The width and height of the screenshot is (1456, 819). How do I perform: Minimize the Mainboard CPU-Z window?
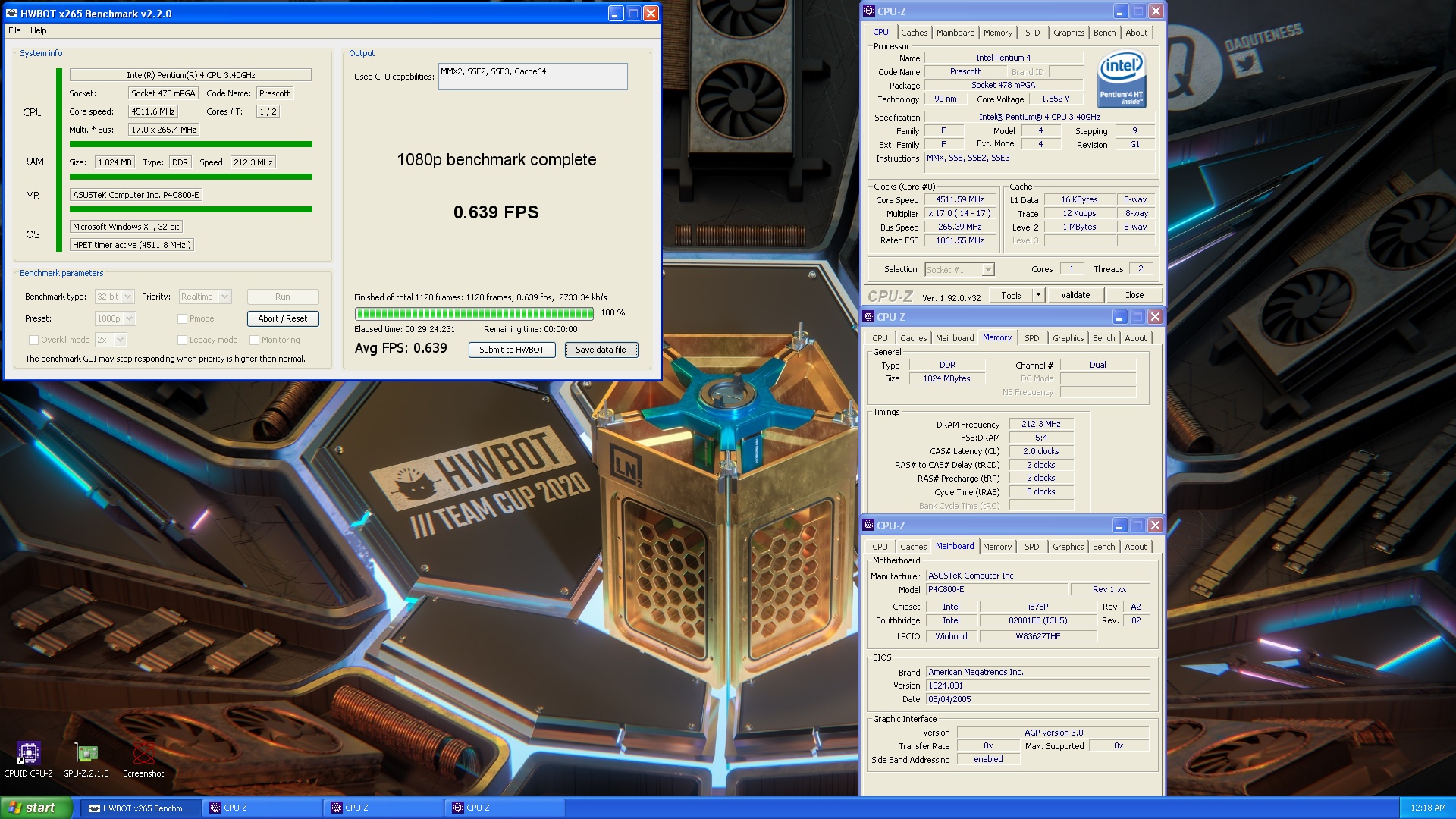1120,526
